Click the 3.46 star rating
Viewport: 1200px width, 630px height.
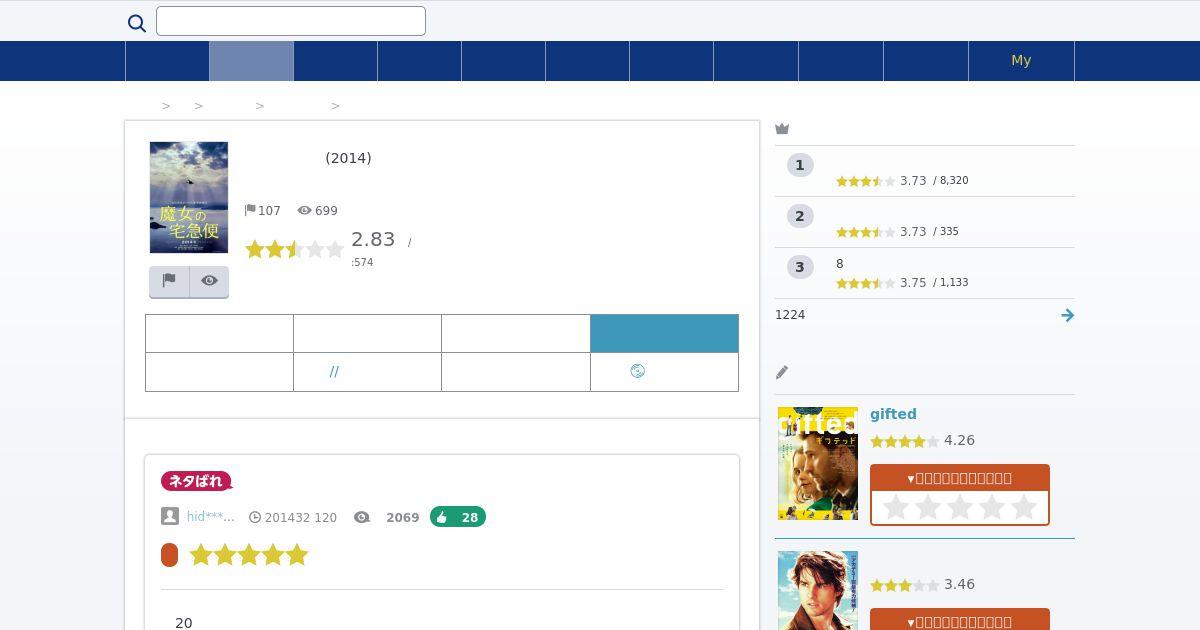click(x=905, y=585)
